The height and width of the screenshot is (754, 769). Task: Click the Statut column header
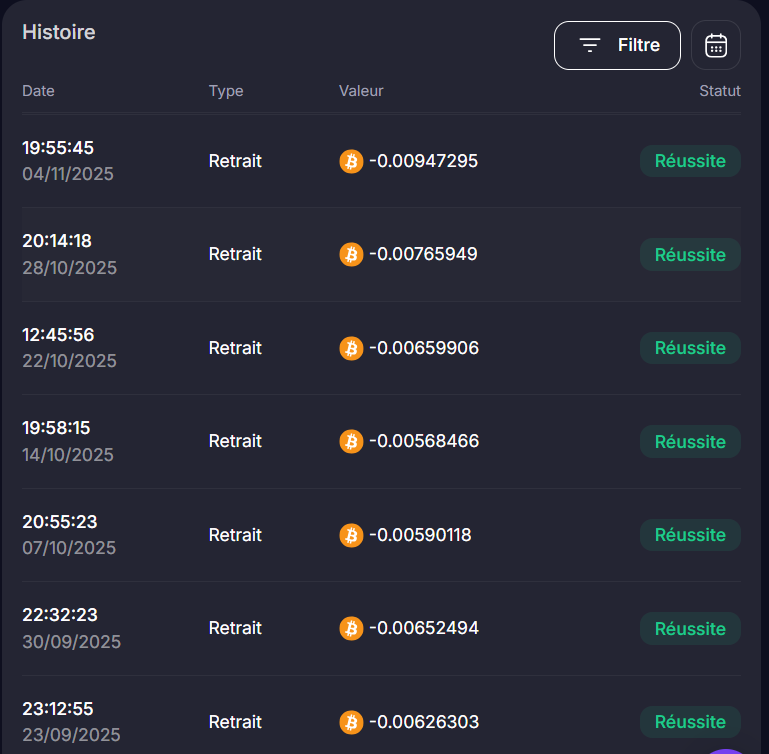(719, 91)
